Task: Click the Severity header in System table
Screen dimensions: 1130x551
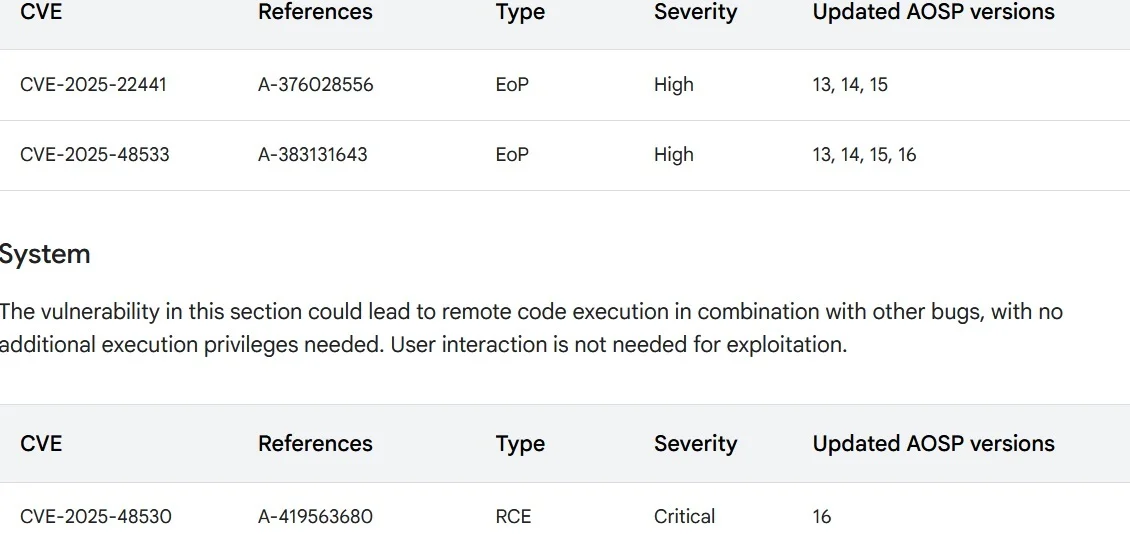Action: [x=695, y=444]
